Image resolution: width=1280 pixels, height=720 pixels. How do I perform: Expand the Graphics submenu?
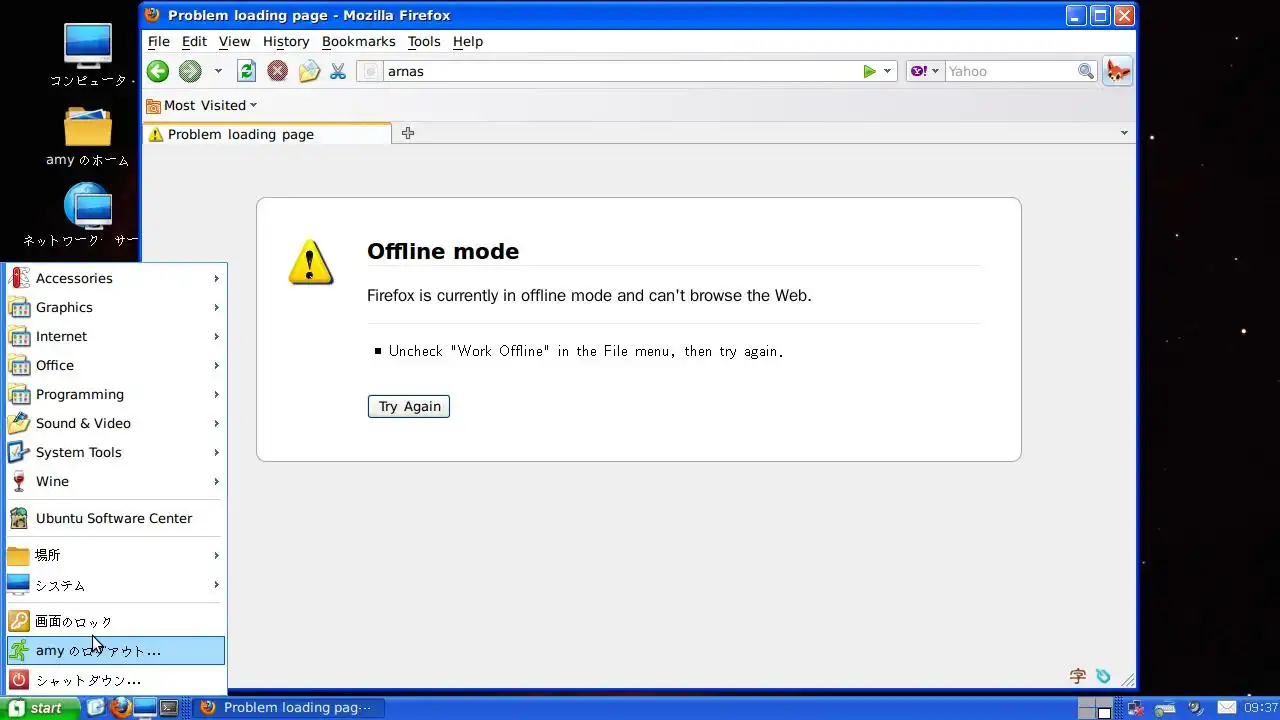tap(116, 307)
